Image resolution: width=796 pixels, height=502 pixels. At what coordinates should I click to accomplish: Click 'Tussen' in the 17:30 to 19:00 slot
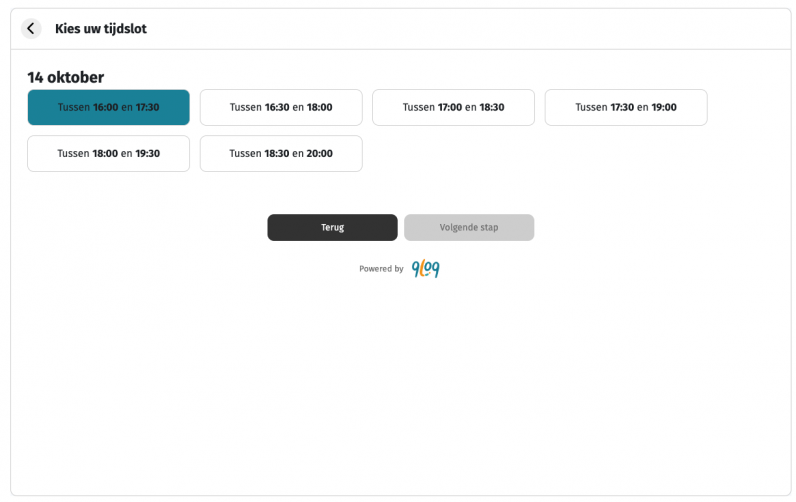[x=591, y=107]
